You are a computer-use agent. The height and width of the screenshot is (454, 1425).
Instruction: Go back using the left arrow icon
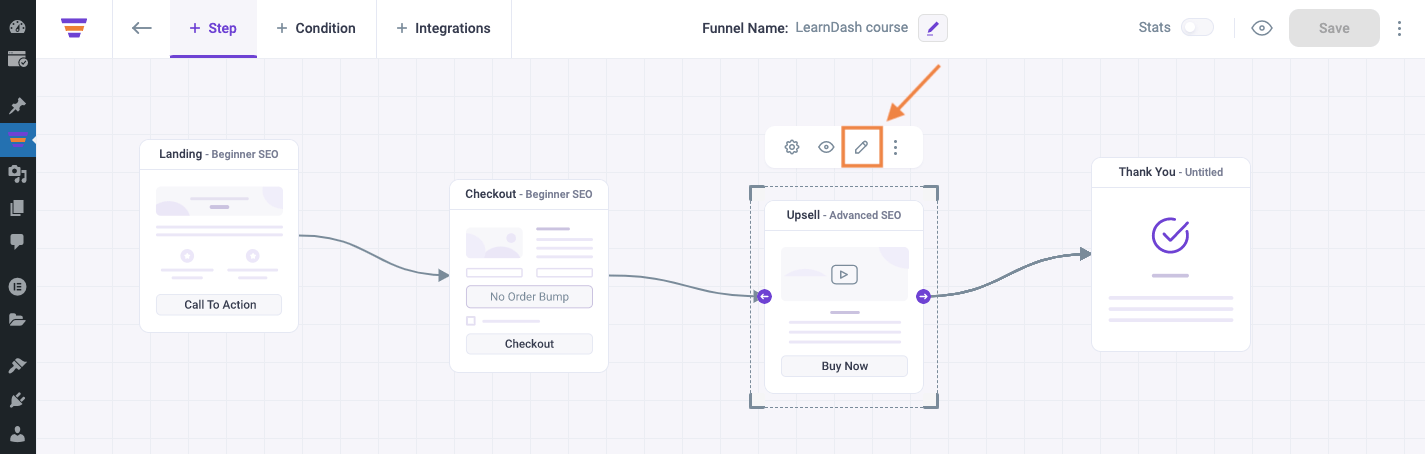pos(142,28)
